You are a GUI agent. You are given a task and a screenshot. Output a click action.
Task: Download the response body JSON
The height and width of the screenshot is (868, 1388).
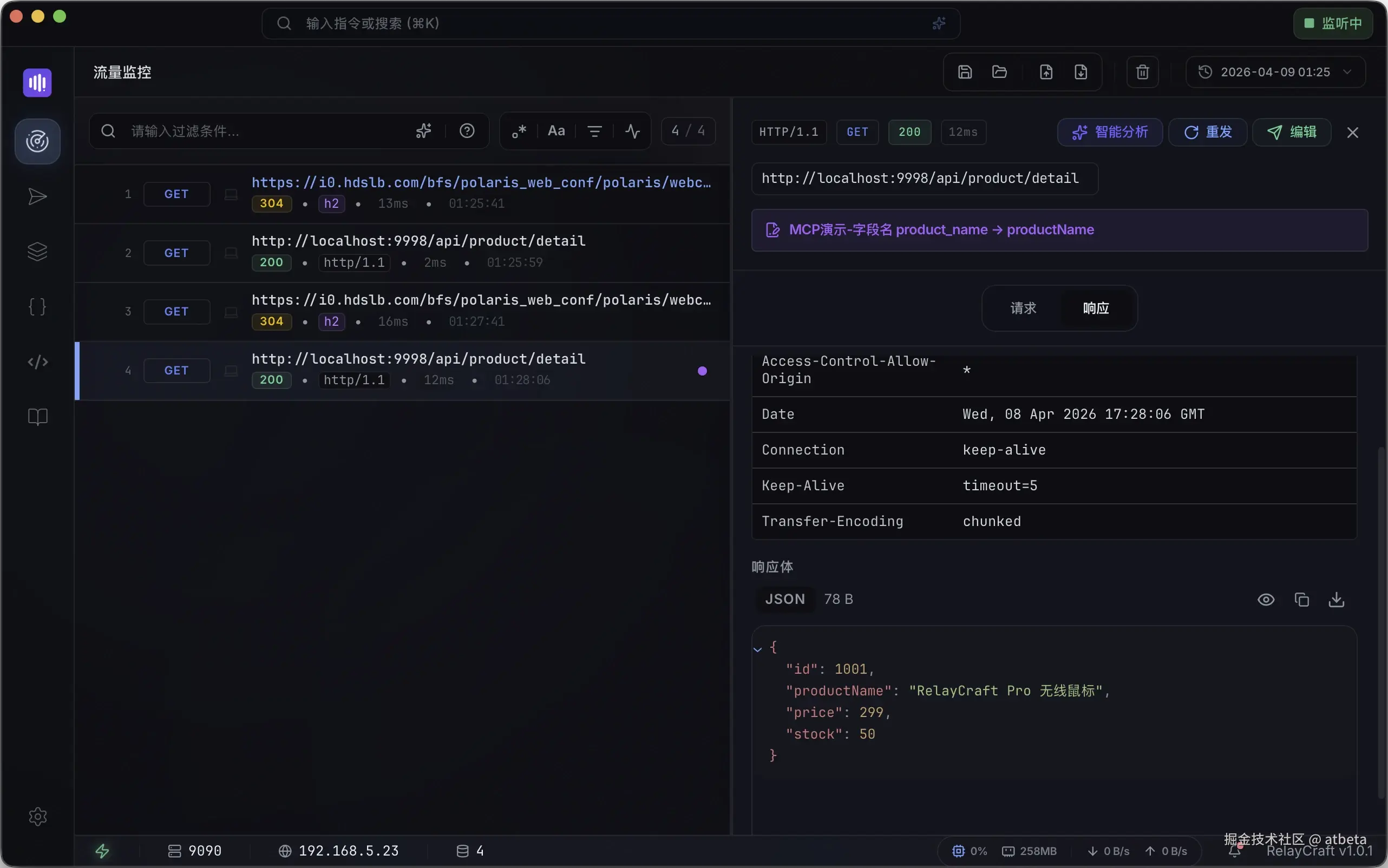coord(1337,600)
